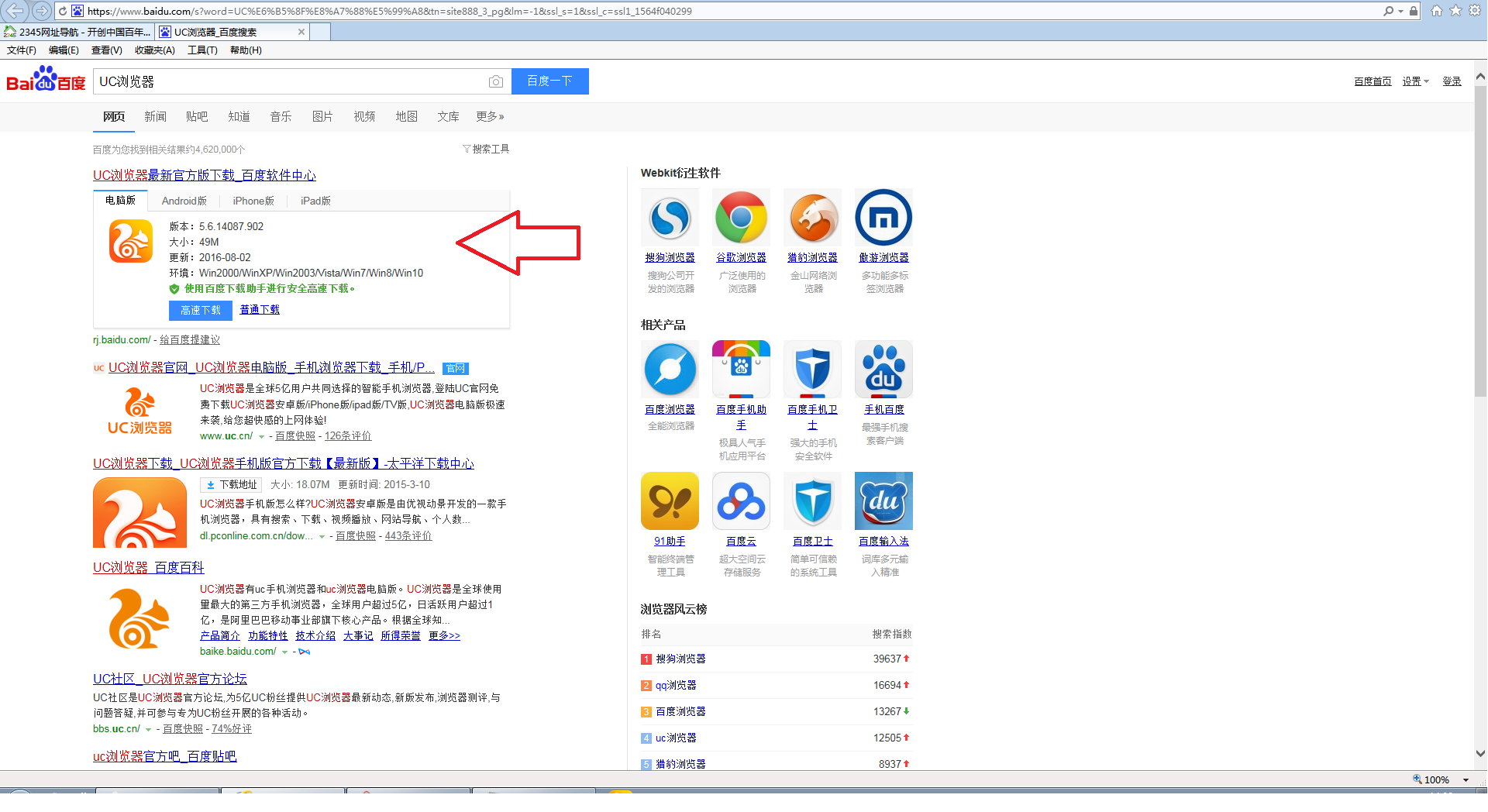This screenshot has height=812, width=1488.
Task: Open the 搜狗浏览器 ranking entry
Action: (680, 659)
